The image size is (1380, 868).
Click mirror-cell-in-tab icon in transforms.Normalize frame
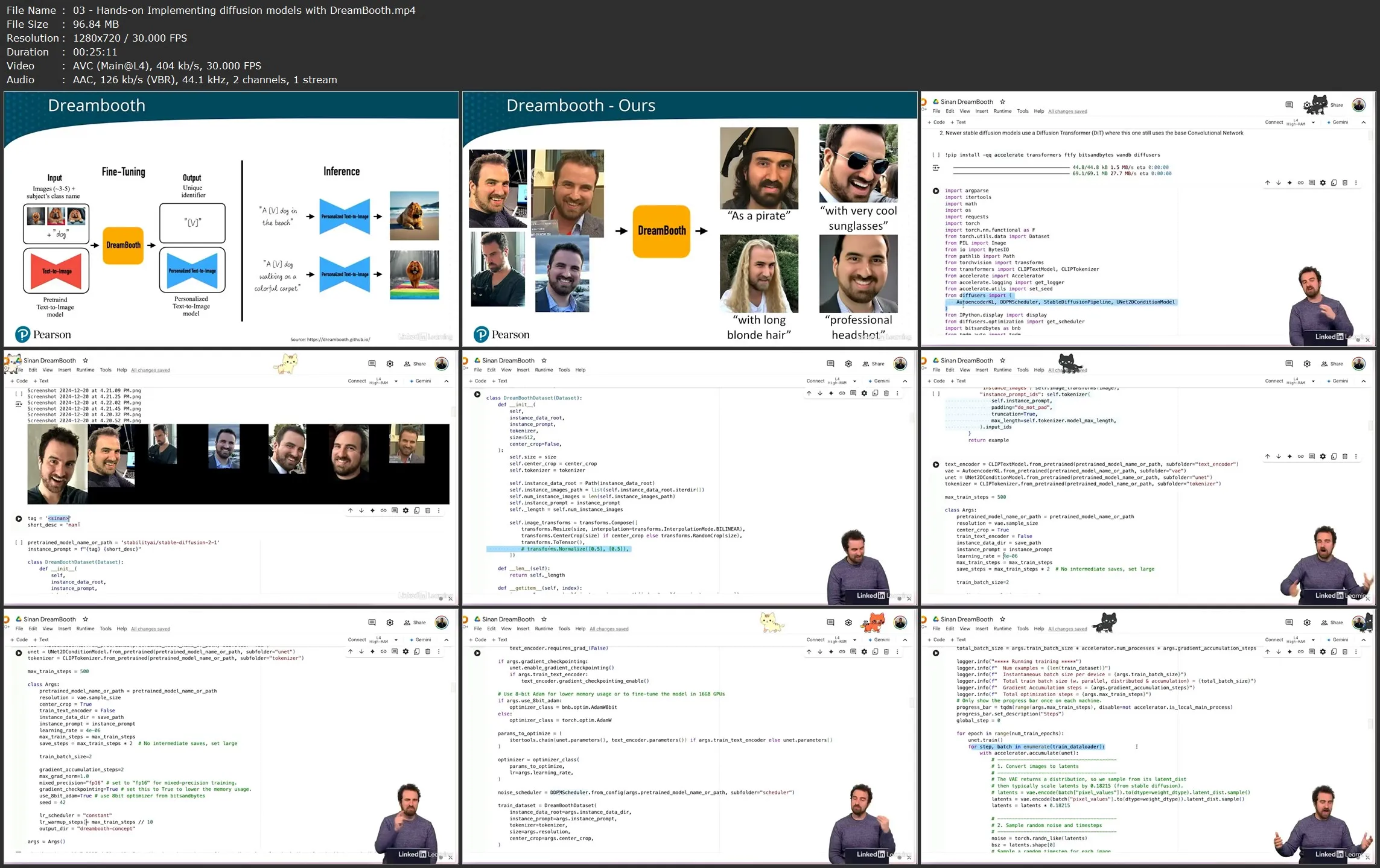click(x=875, y=393)
